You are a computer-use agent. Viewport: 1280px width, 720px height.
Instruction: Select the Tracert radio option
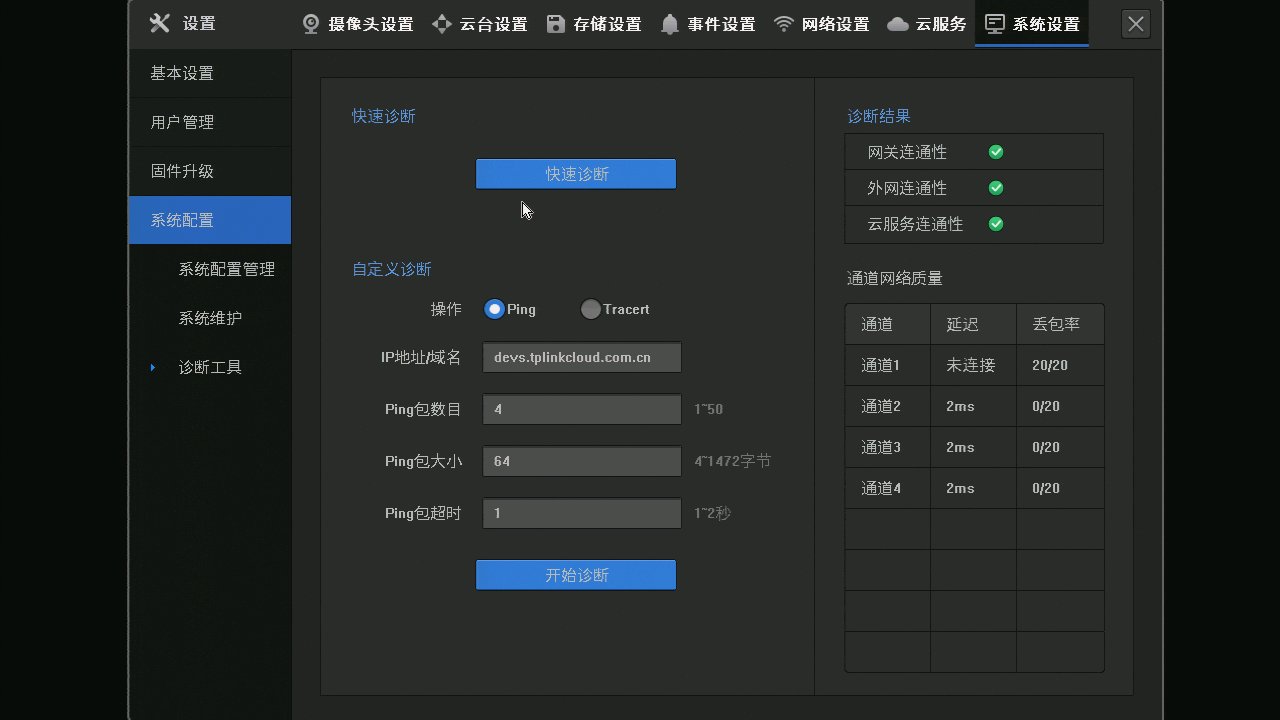[591, 310]
